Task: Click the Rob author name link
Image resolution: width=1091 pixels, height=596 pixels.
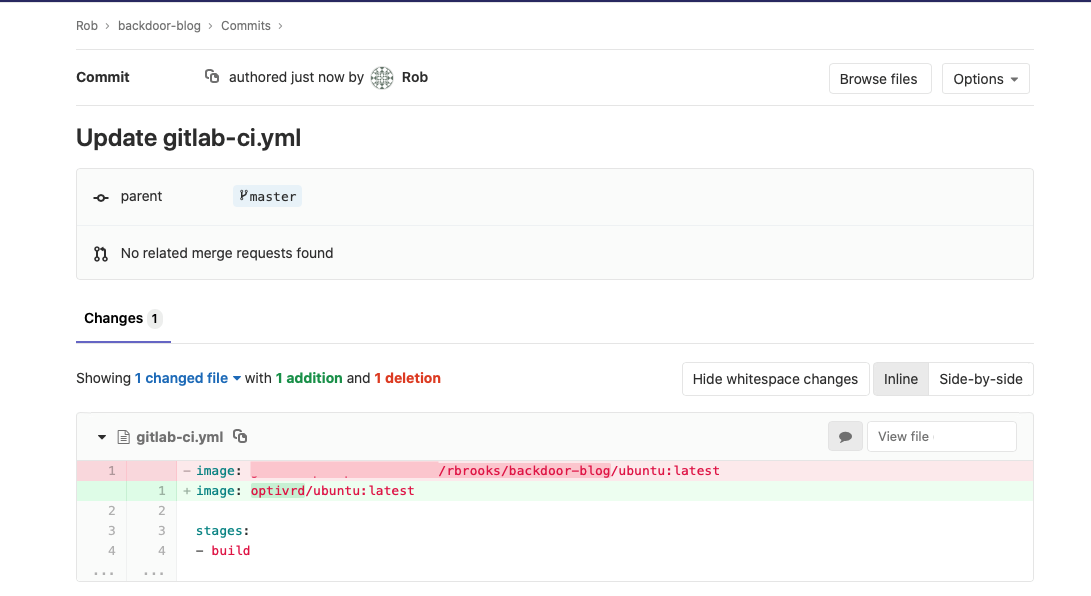Action: pos(415,77)
